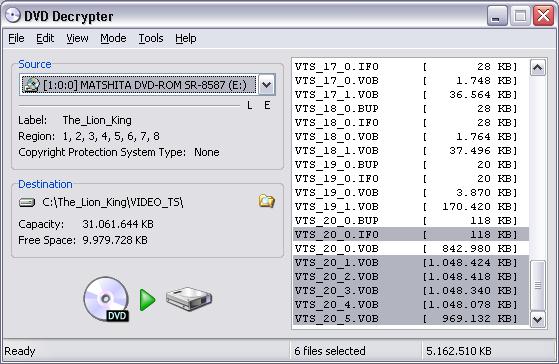Click the label value The_Lion_King
559x364 pixels.
97,120
